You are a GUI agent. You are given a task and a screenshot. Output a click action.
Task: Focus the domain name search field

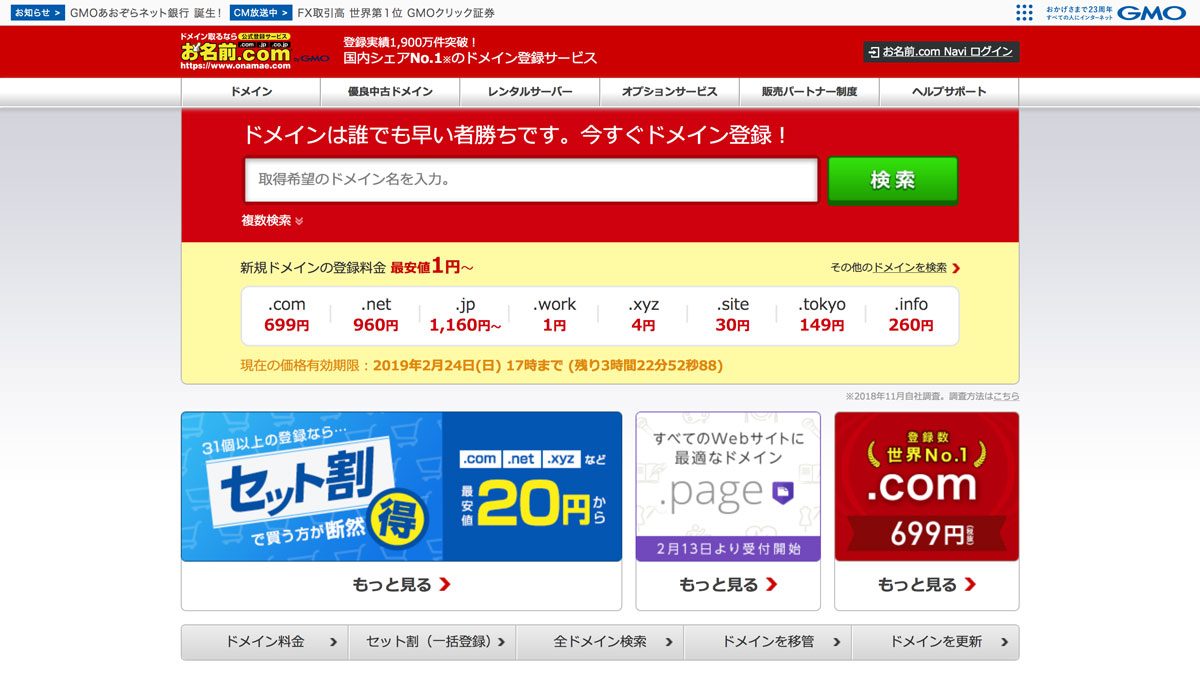[531, 180]
